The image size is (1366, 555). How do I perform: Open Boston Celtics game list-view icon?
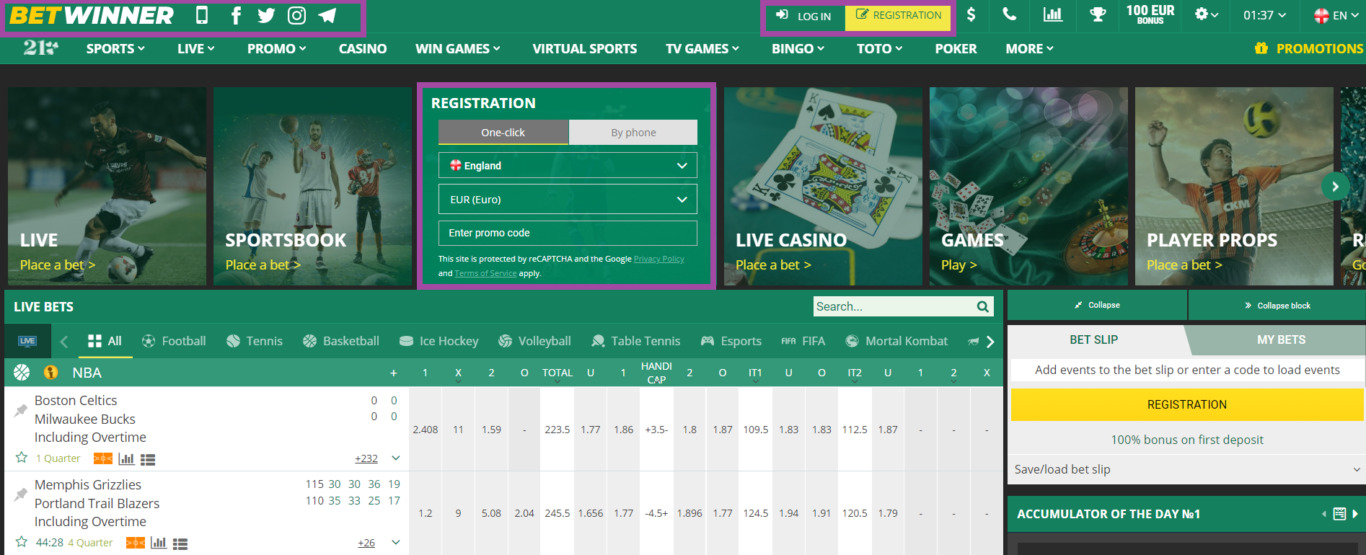click(149, 459)
